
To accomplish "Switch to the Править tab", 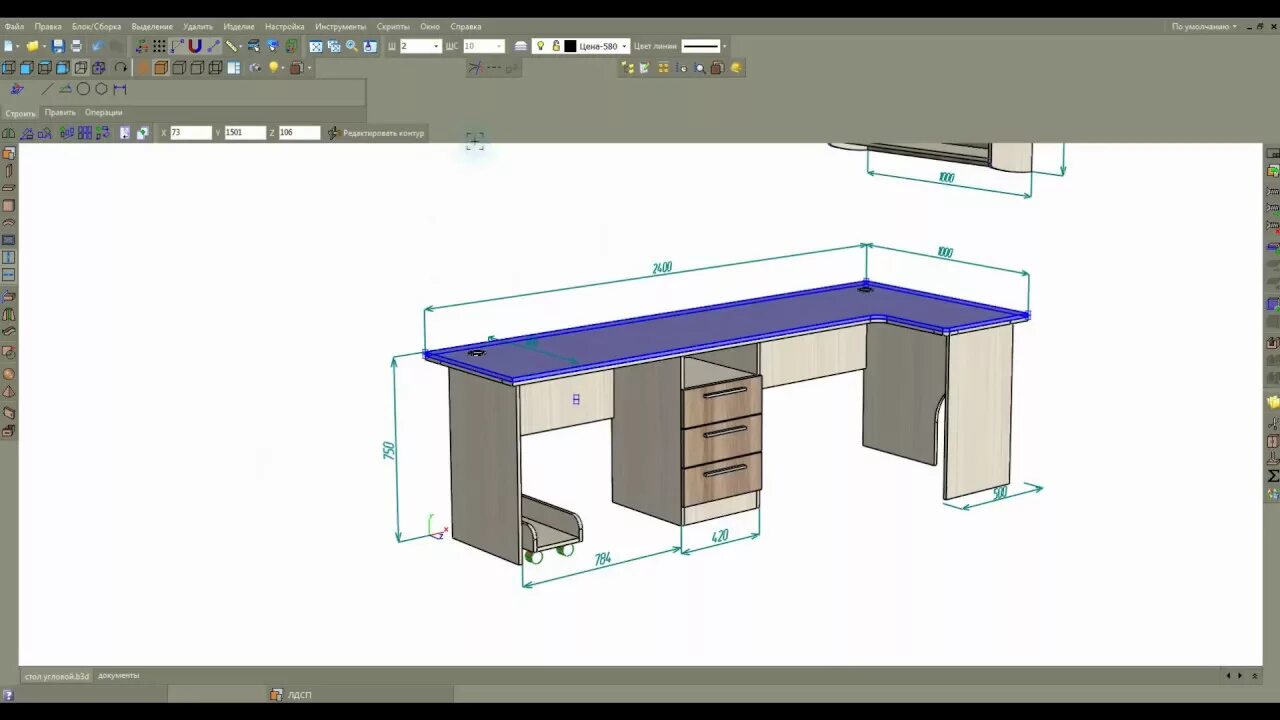I will pos(60,113).
